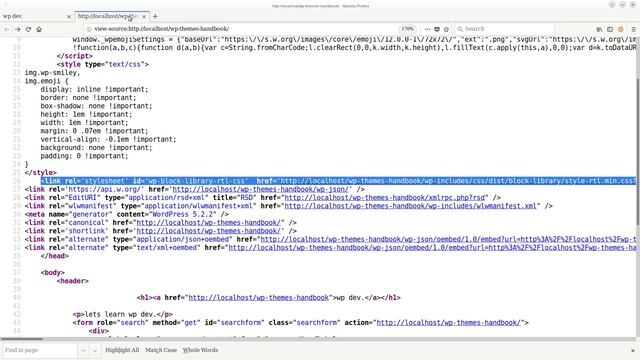Viewport: 640px width, 360px height.
Task: Reset the 170% zoom level badge
Action: point(407,29)
